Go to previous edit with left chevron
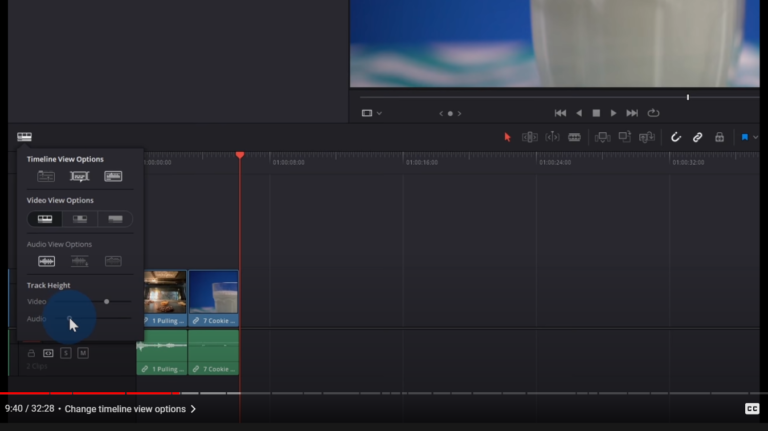This screenshot has width=768, height=431. [x=441, y=114]
